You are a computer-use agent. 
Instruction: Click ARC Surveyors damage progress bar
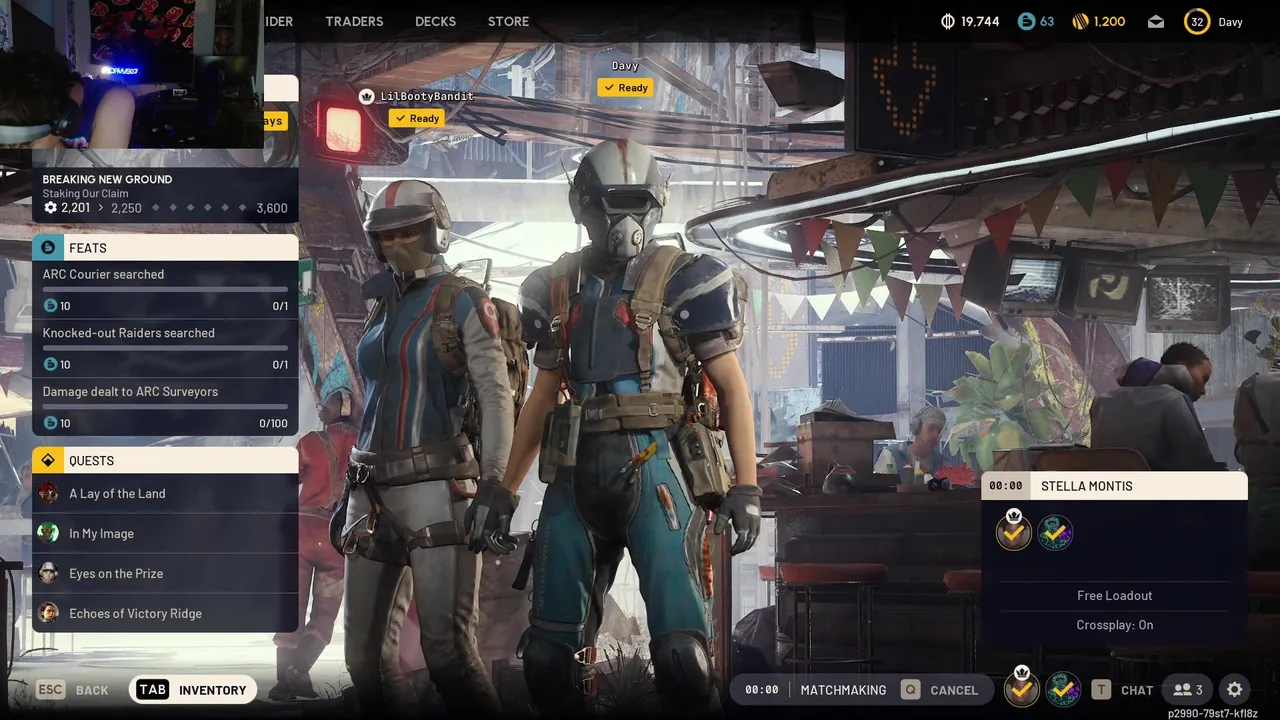tap(165, 407)
